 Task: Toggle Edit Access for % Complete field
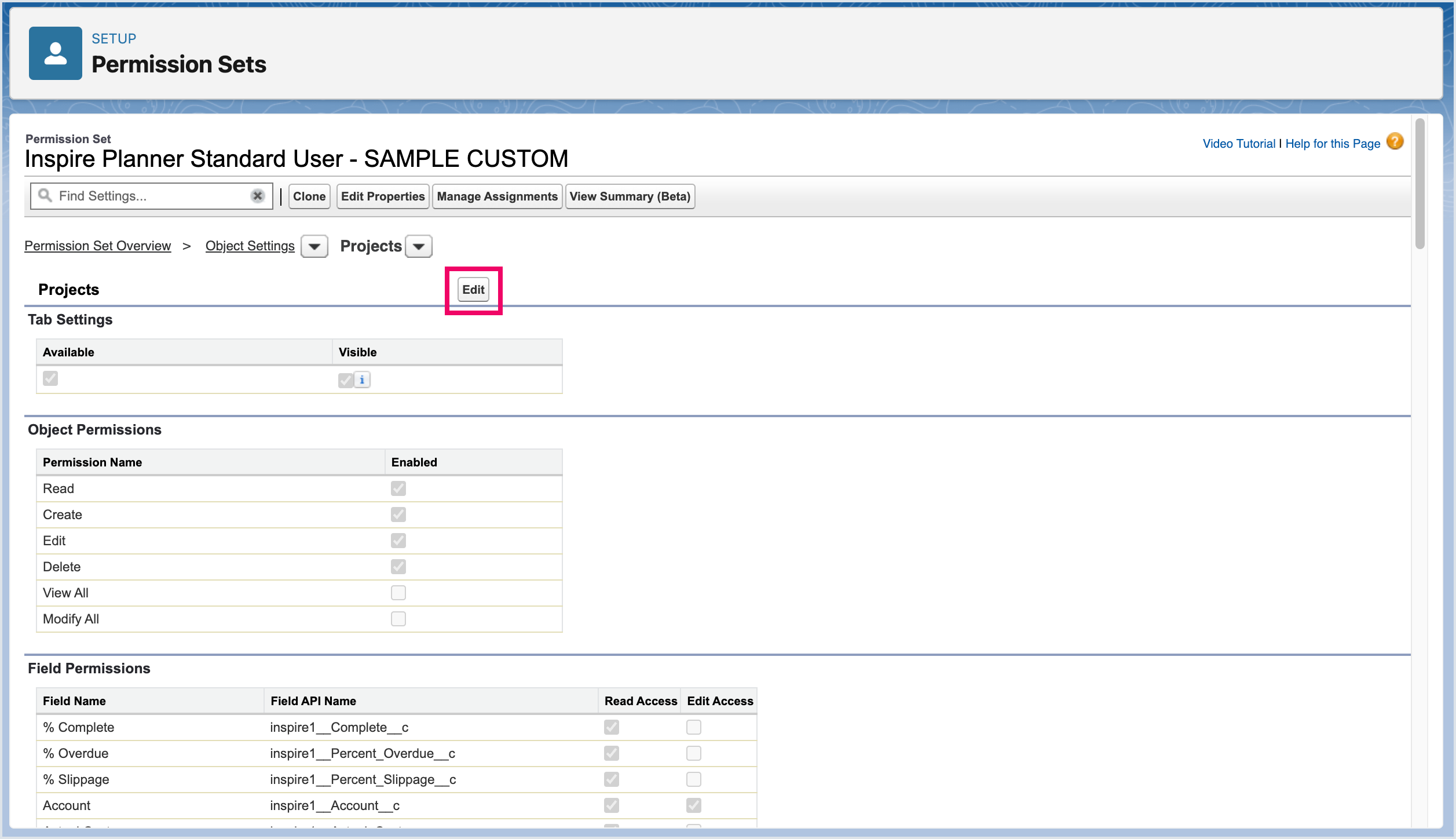click(x=694, y=727)
